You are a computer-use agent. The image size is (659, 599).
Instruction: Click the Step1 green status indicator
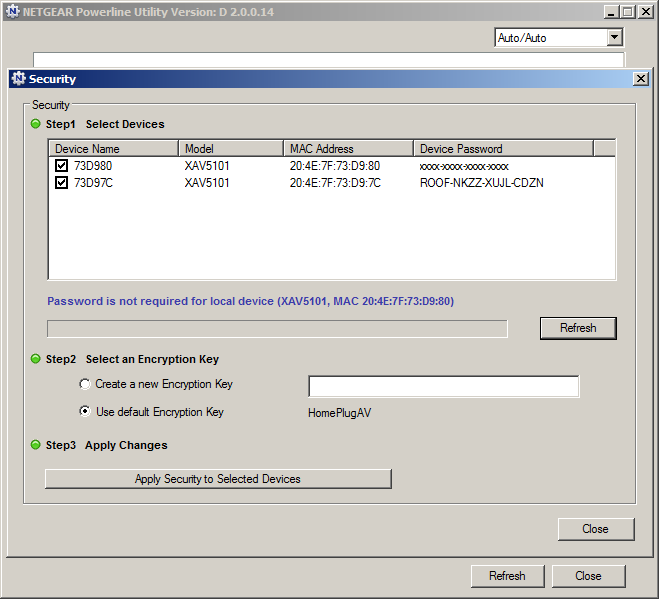point(36,124)
